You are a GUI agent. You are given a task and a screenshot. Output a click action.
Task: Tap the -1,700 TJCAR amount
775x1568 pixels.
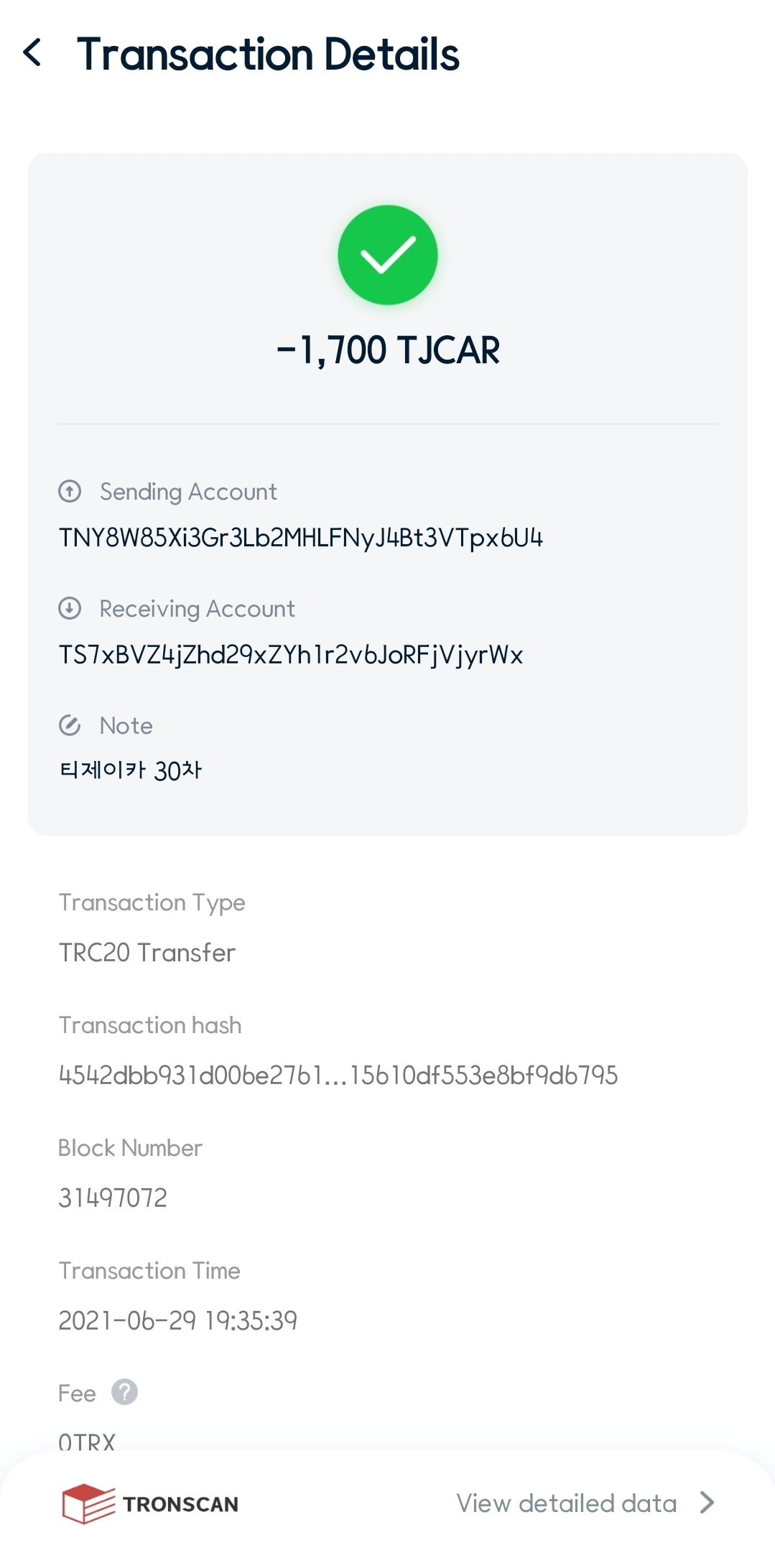click(388, 350)
